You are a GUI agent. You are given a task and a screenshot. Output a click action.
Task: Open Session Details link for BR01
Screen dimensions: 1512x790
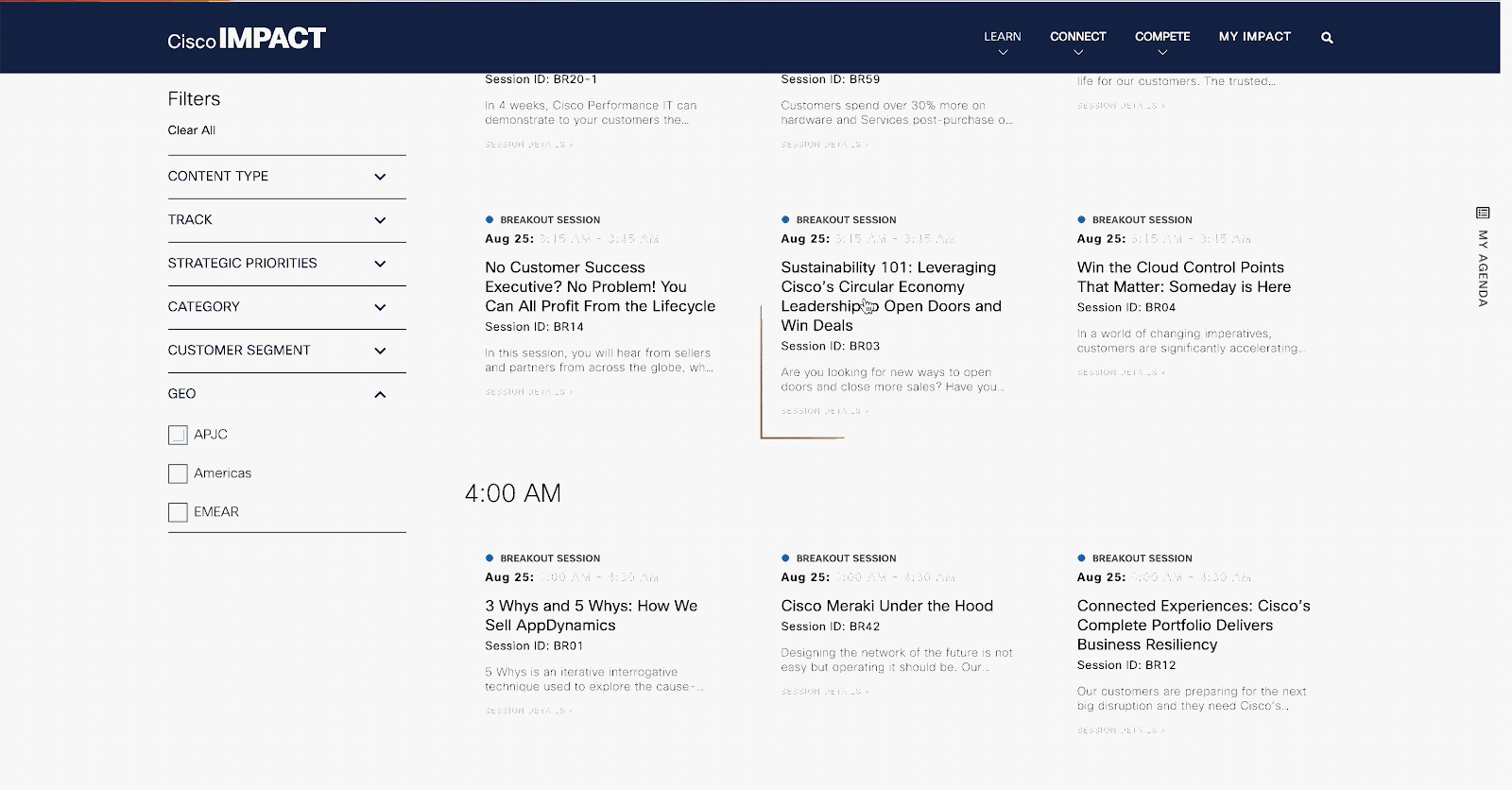coord(529,711)
